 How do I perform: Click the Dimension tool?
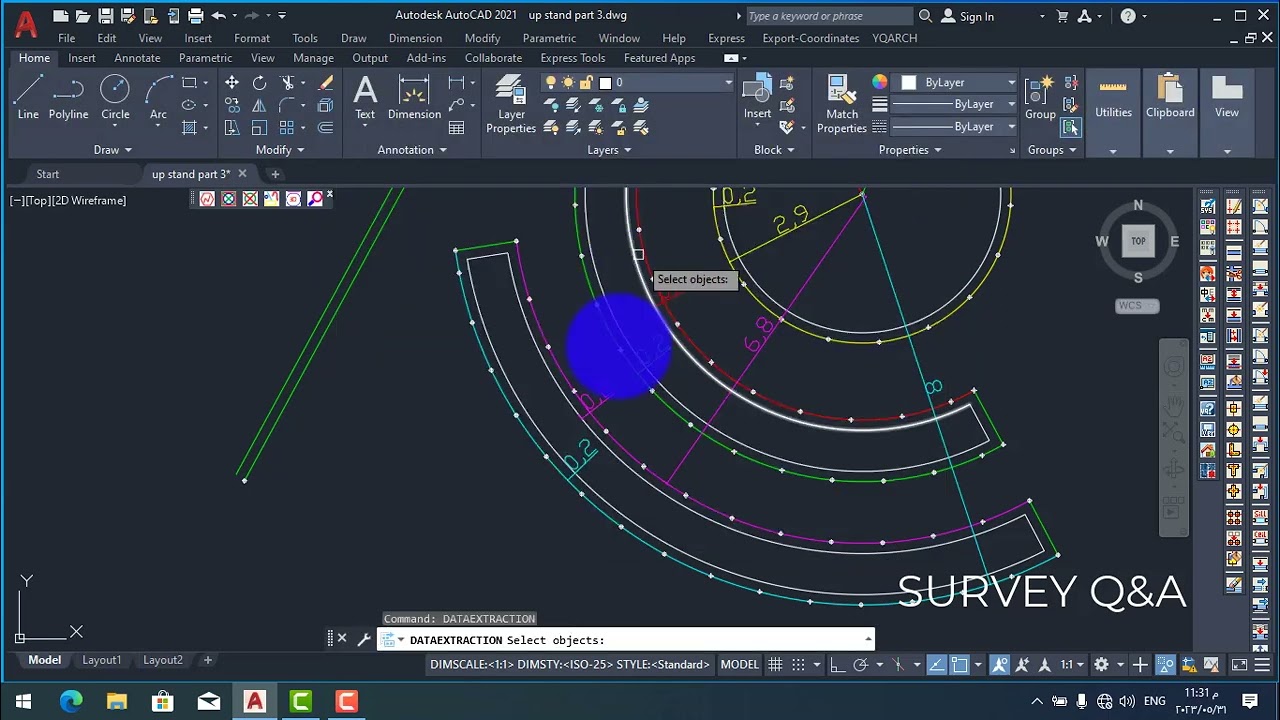[414, 97]
